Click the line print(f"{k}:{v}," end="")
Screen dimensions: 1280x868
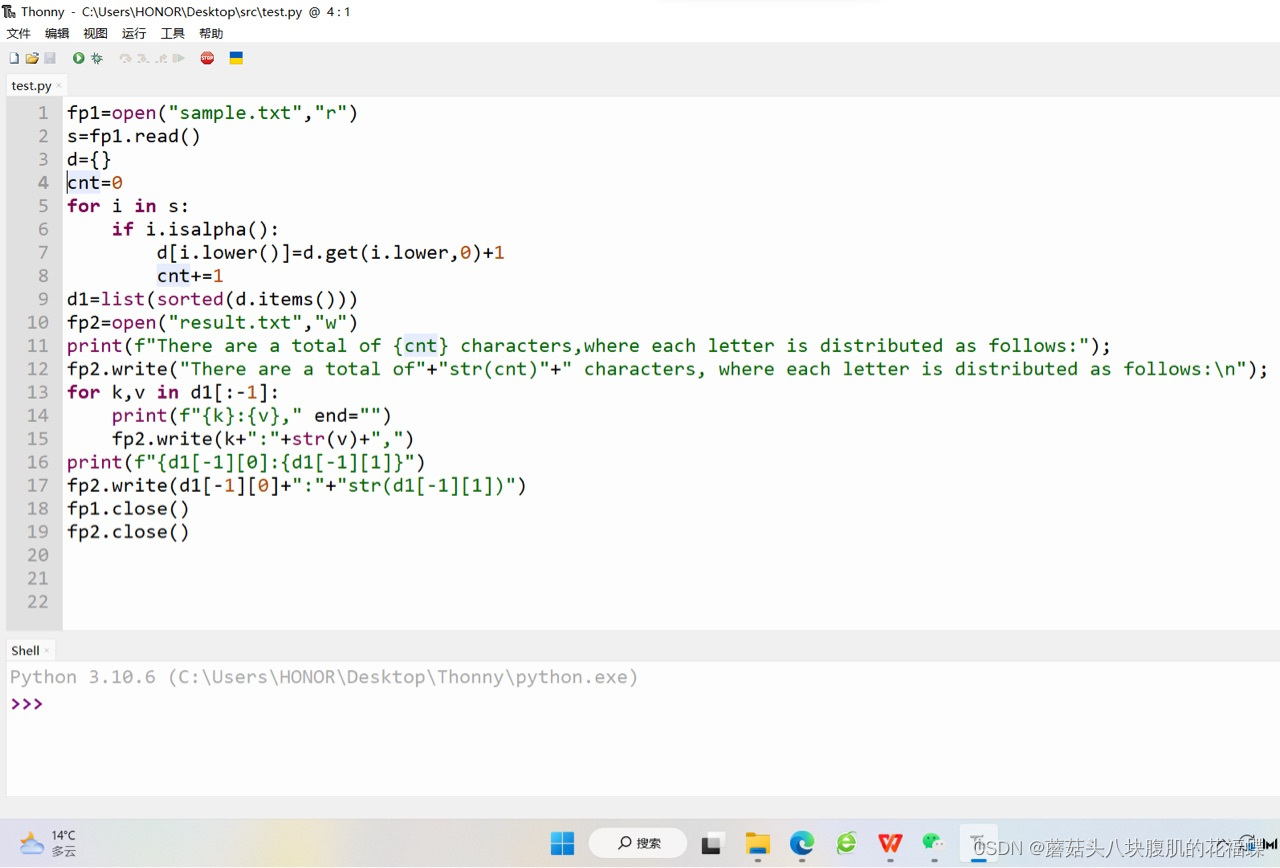tap(252, 415)
